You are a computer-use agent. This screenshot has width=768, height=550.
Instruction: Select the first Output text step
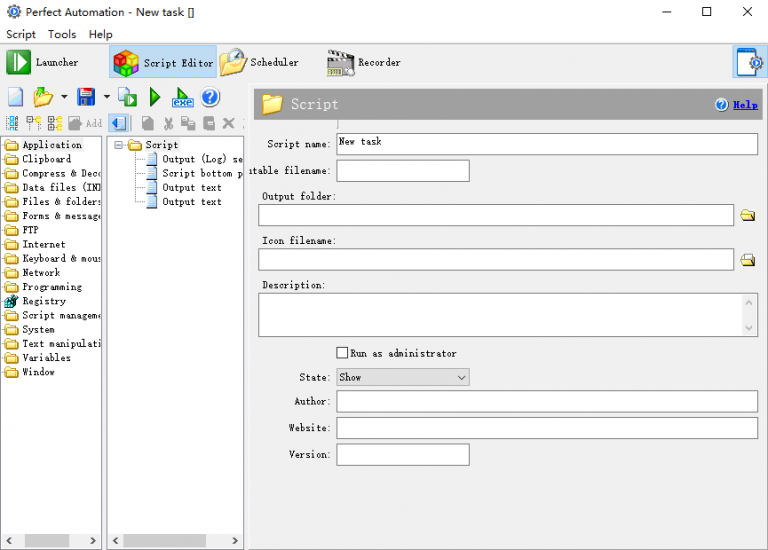192,188
